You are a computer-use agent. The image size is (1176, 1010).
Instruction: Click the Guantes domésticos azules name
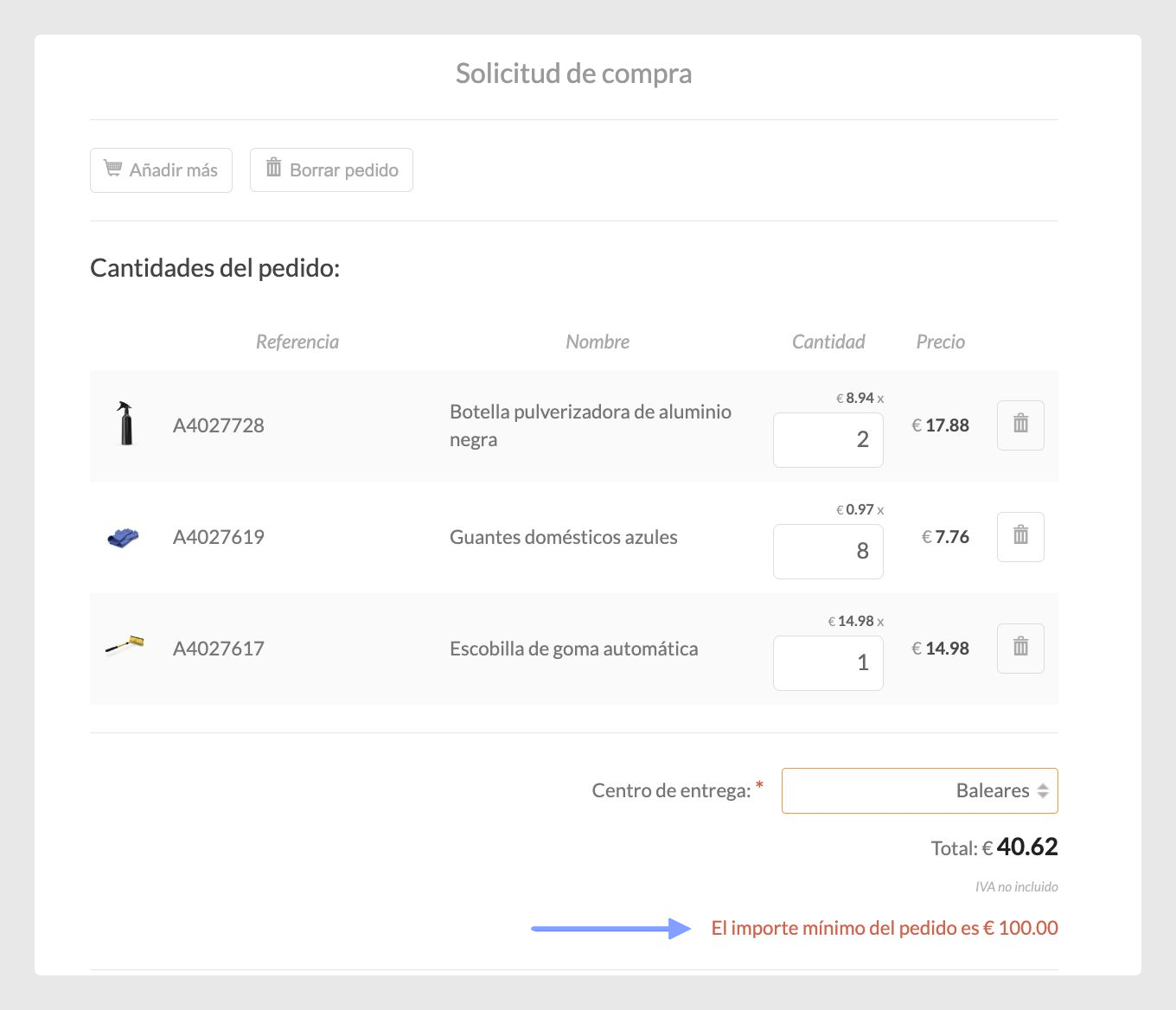pyautogui.click(x=564, y=537)
